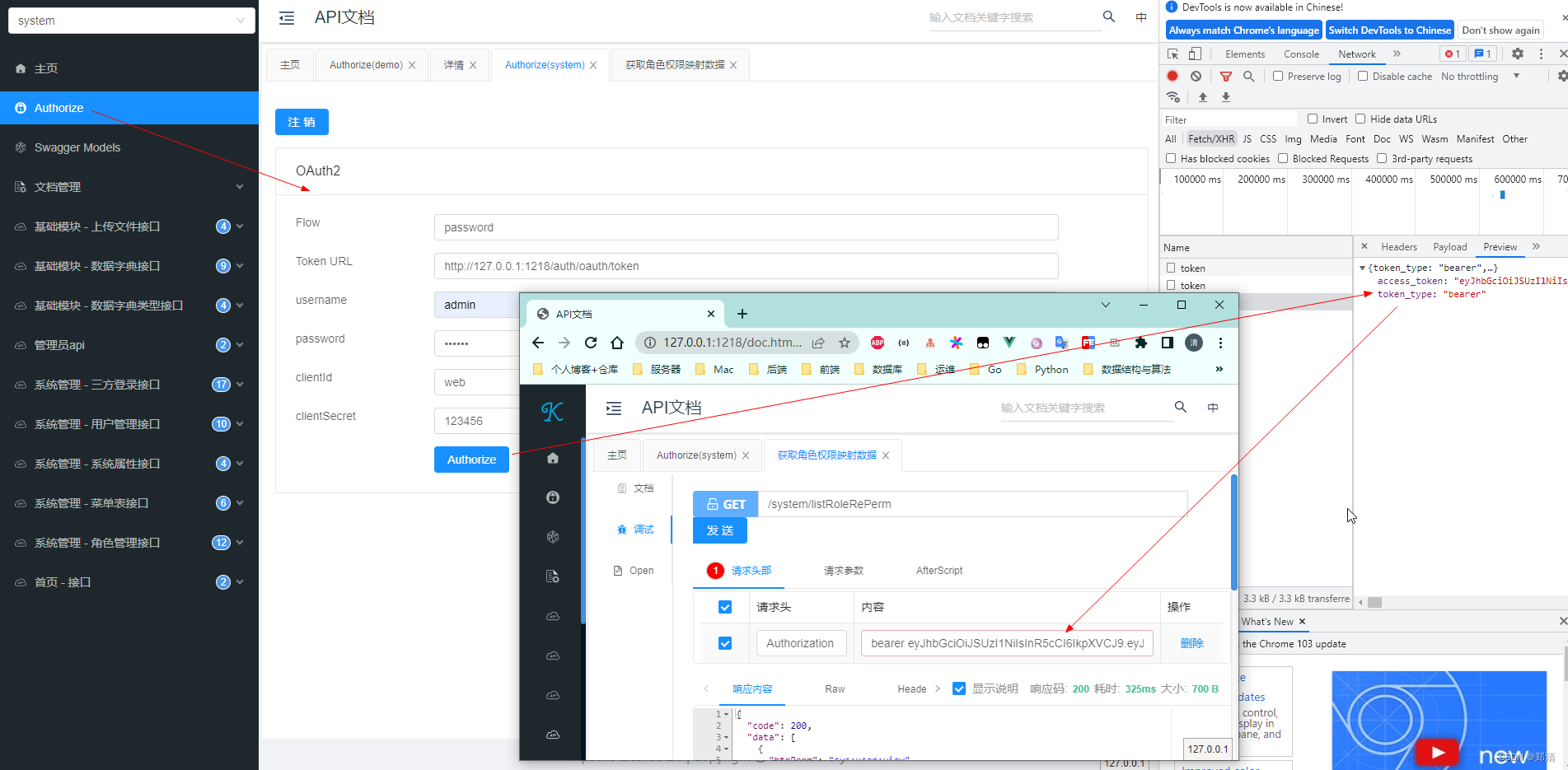
Task: Open DevTools settings gear
Action: [1518, 54]
